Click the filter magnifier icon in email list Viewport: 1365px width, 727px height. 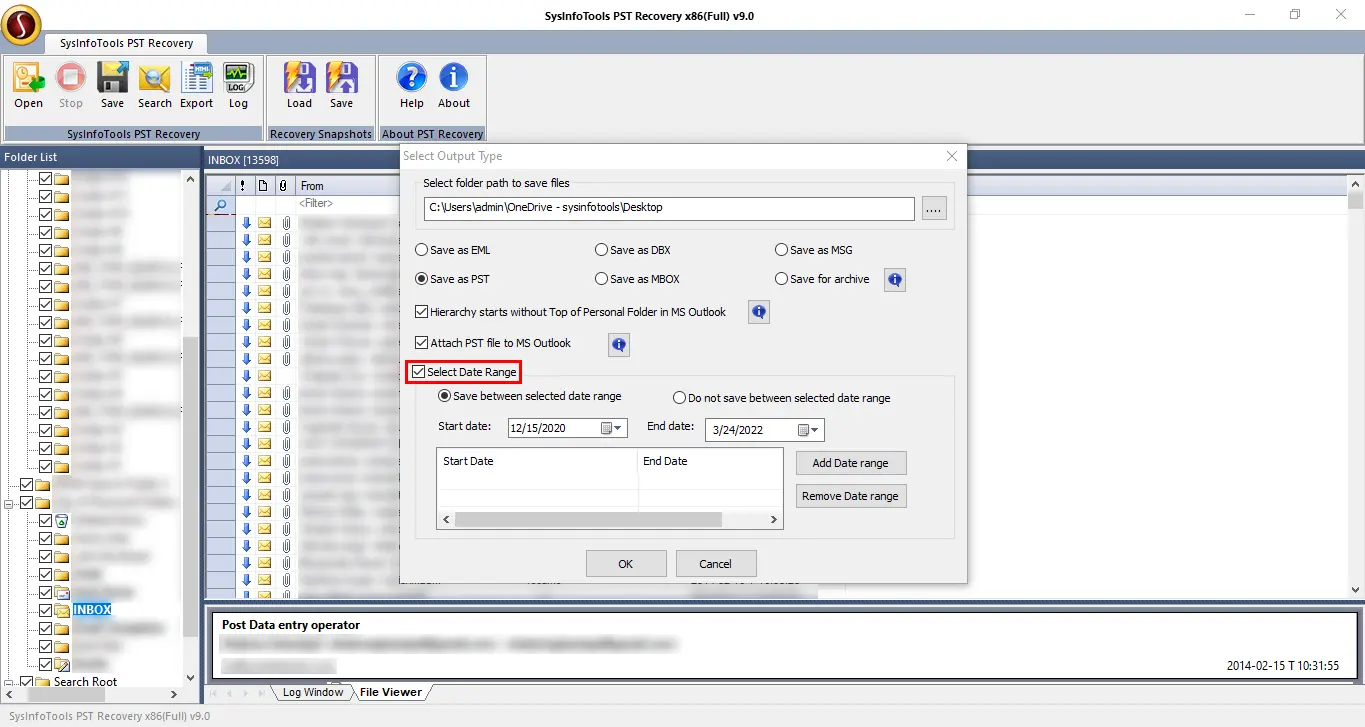(221, 205)
